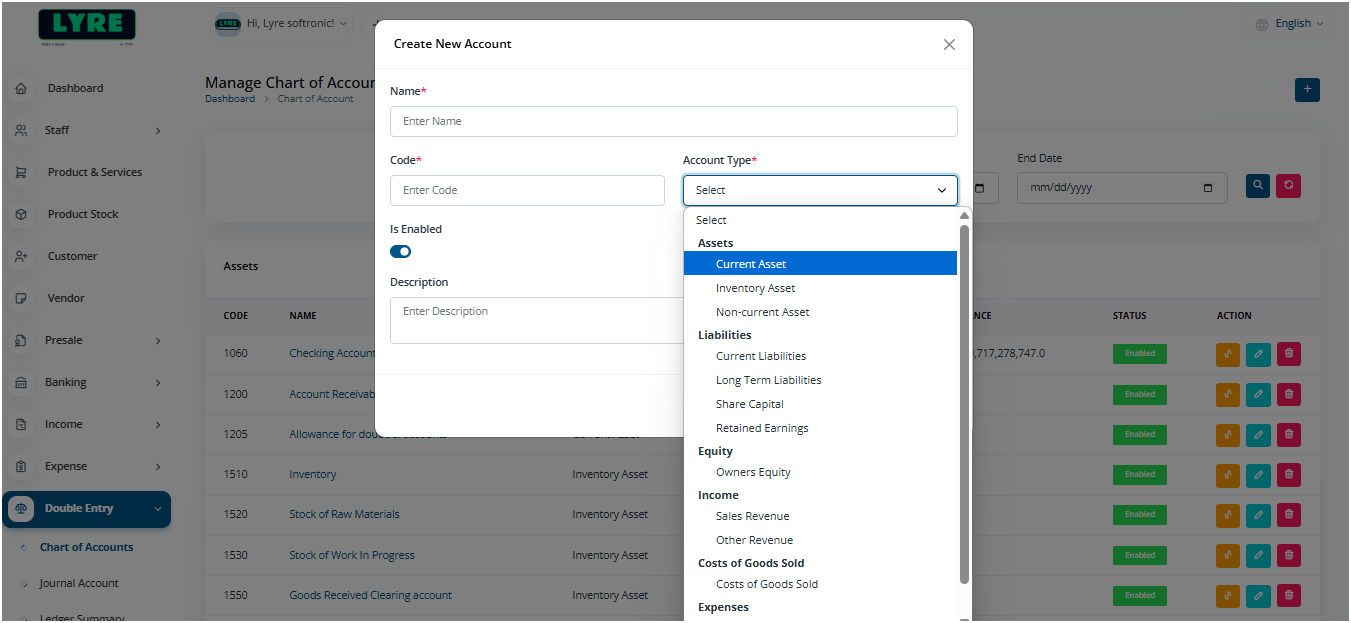1351x623 pixels.
Task: Run the search with the magnifier icon
Action: pyautogui.click(x=1257, y=185)
